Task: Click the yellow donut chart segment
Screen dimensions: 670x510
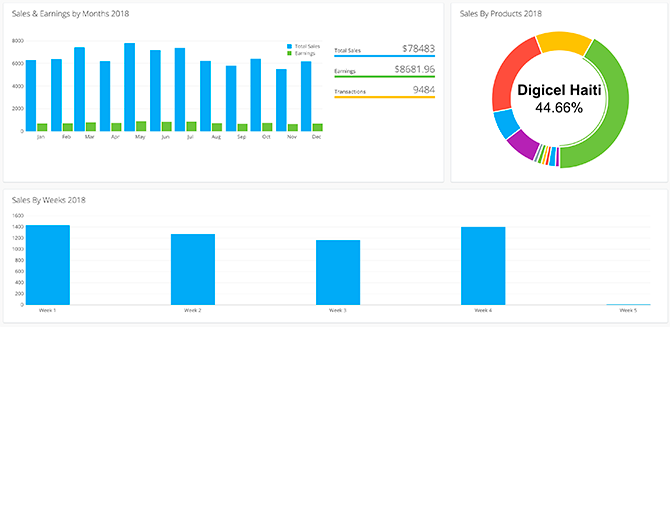Action: coord(563,43)
